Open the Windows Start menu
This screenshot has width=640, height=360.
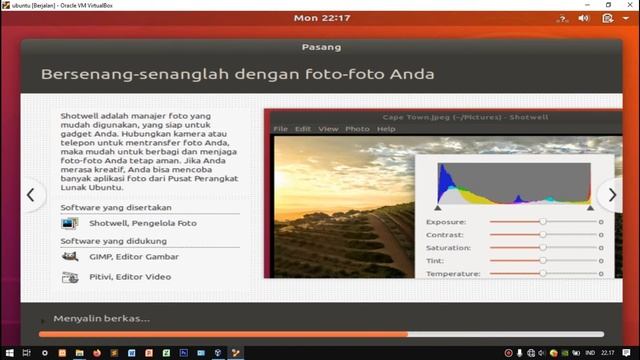point(9,353)
